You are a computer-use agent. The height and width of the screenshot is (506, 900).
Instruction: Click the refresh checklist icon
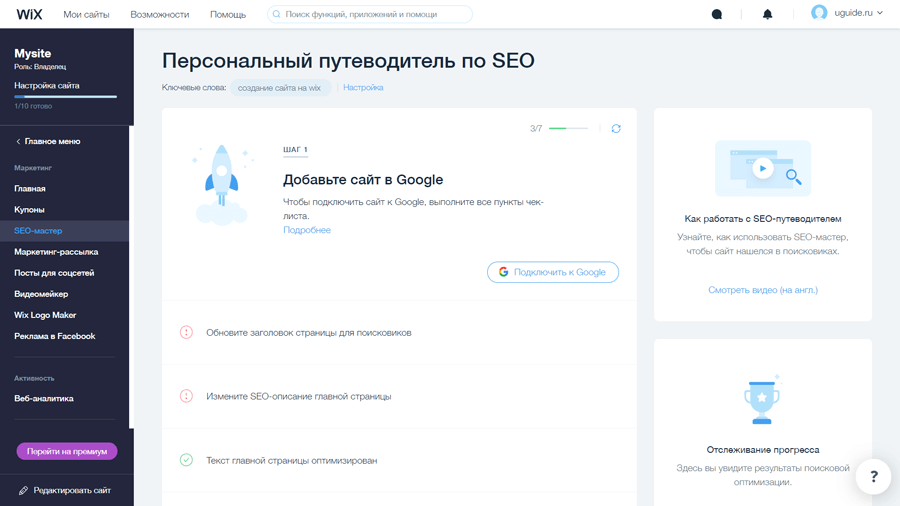click(616, 129)
